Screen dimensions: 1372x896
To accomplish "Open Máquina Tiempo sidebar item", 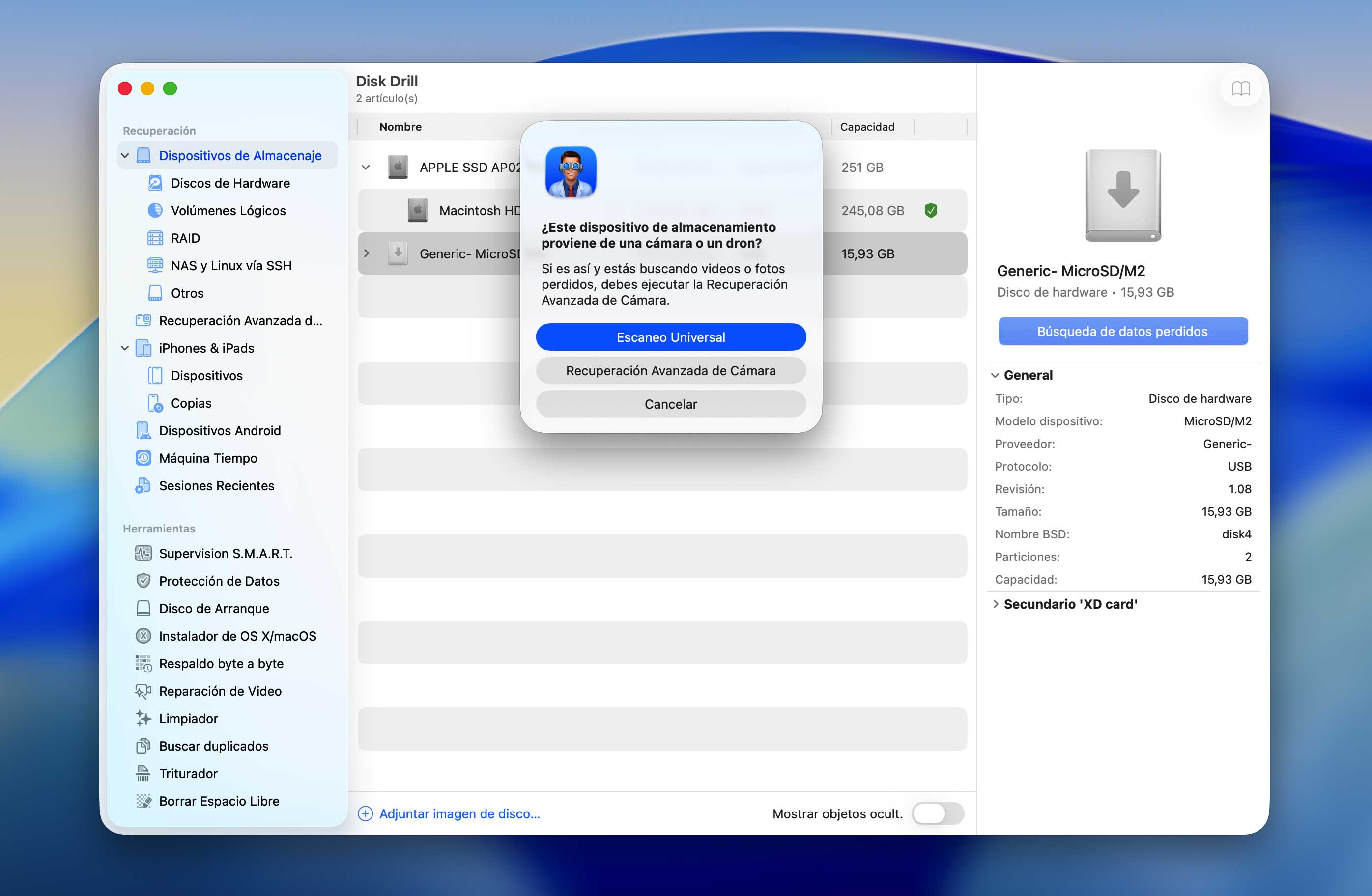I will [228, 458].
